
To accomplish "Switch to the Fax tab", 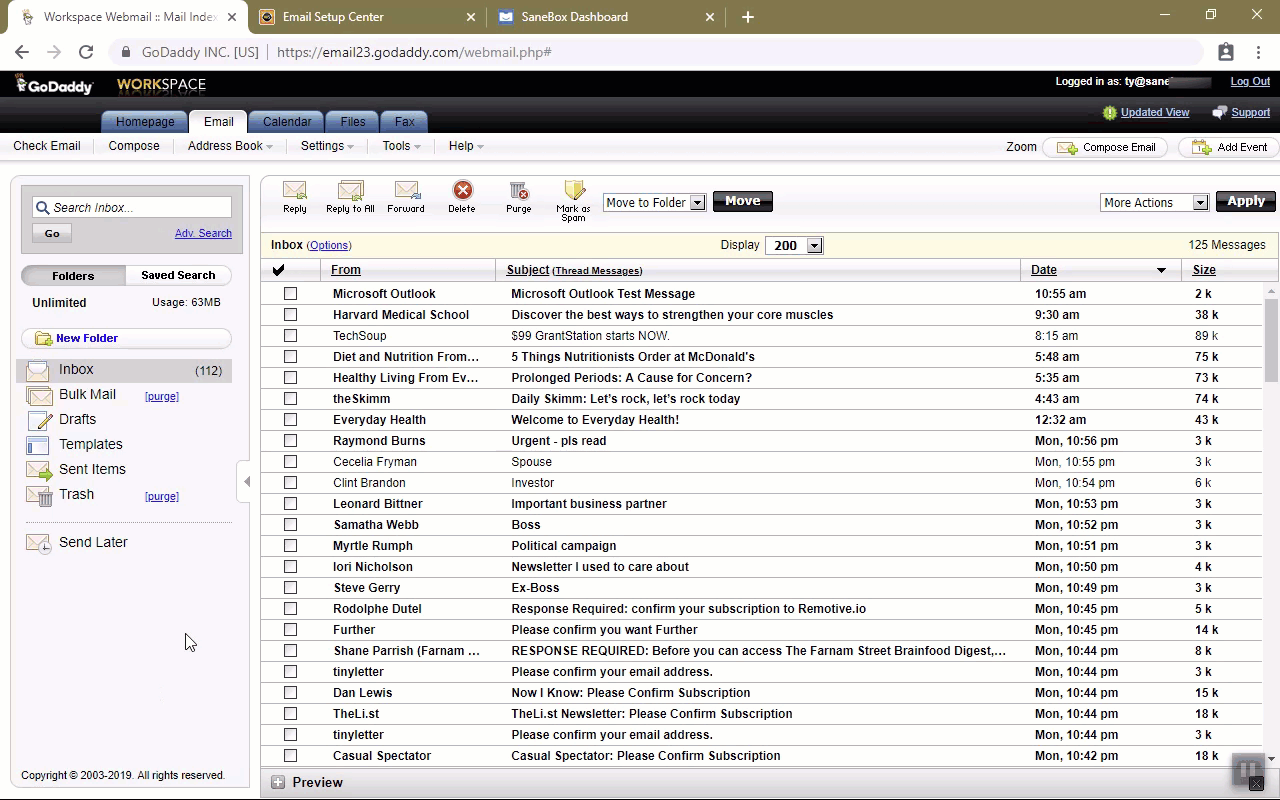I will (404, 122).
